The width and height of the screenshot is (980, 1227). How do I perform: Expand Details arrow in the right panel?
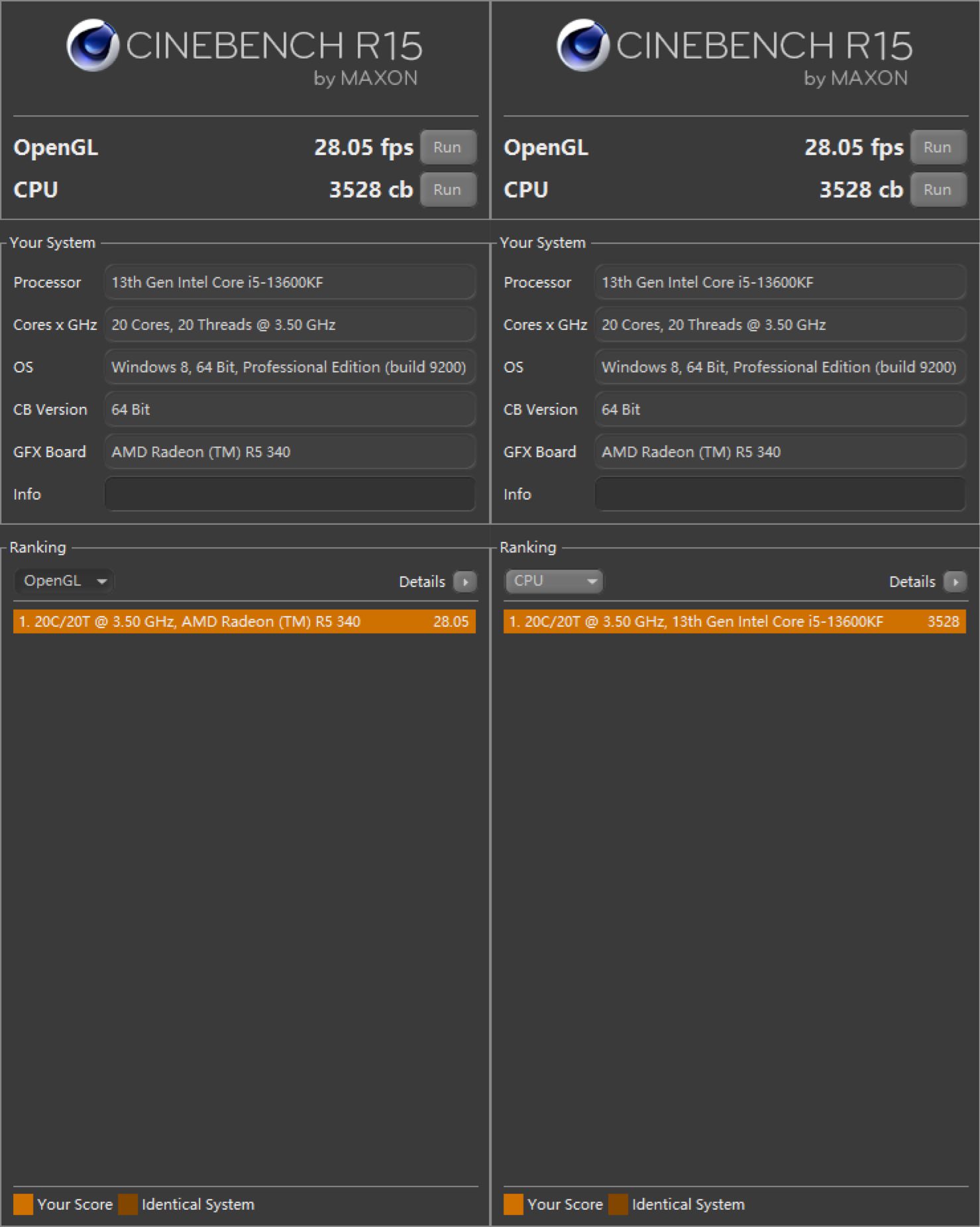[955, 582]
